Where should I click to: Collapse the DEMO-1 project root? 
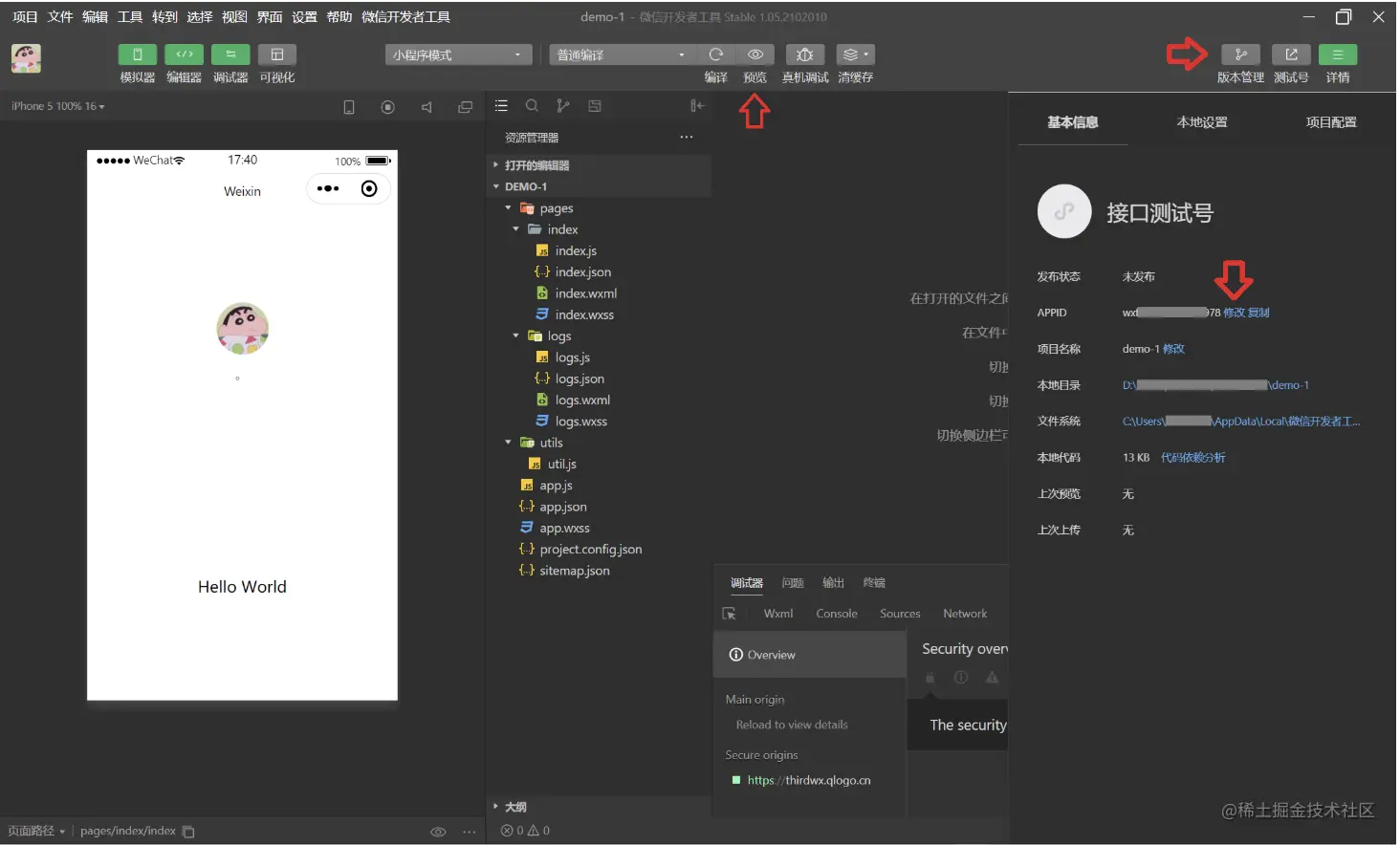point(600,186)
